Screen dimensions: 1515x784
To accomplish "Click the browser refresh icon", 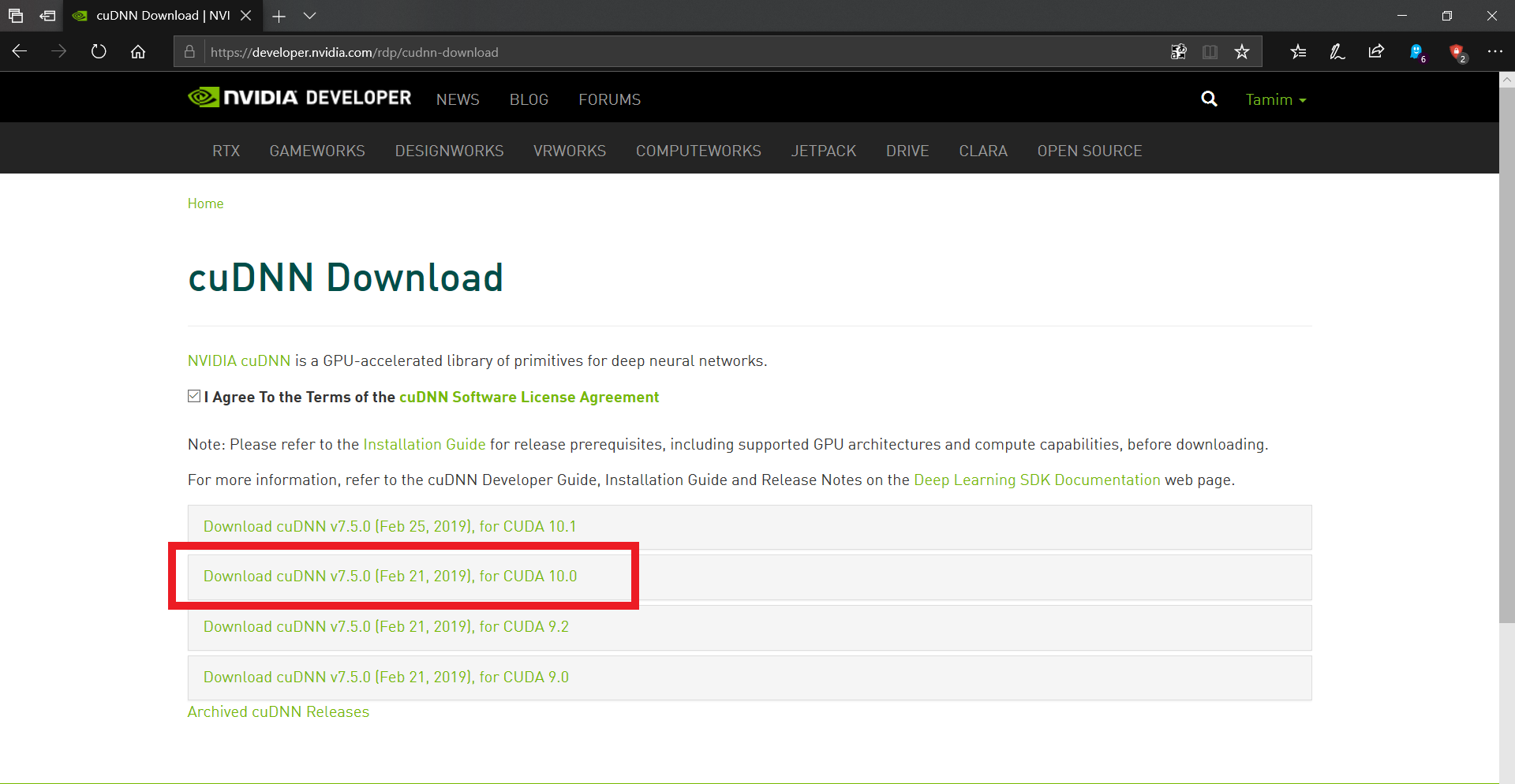I will click(99, 52).
